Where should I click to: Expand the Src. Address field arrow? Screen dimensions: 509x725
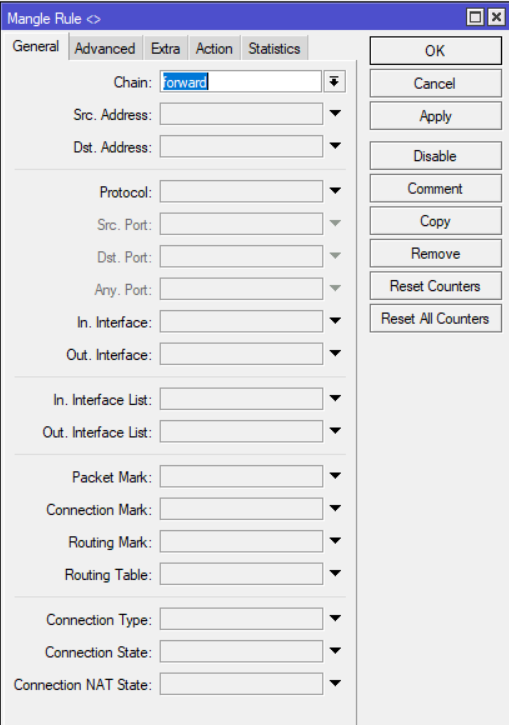(335, 113)
